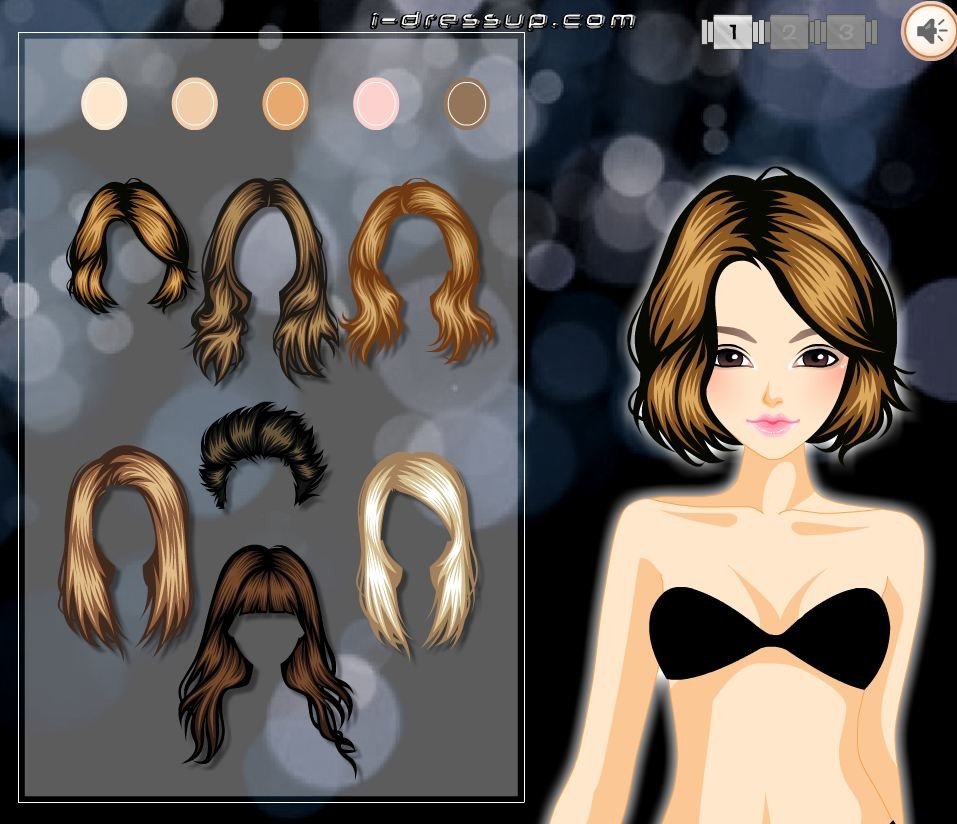
Task: Switch to page 1 tab
Action: click(732, 33)
